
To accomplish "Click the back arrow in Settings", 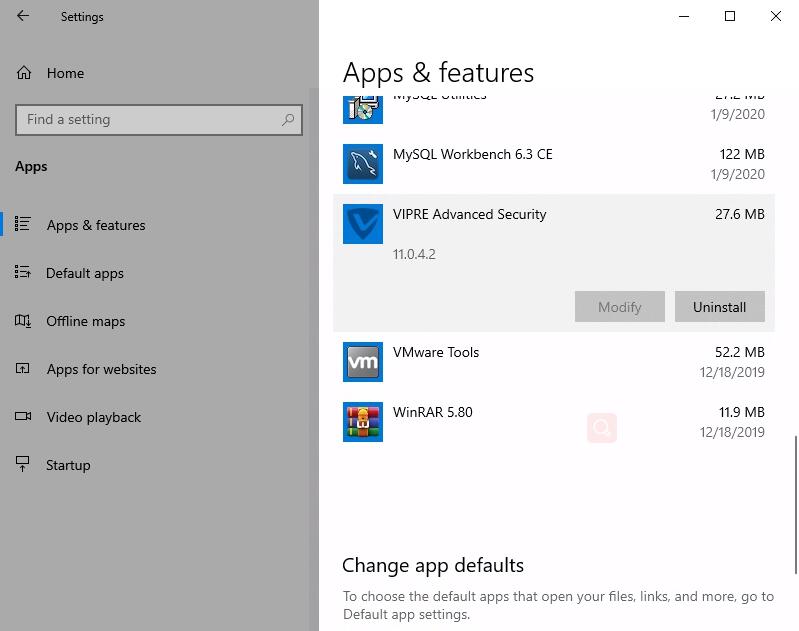I will coord(23,16).
